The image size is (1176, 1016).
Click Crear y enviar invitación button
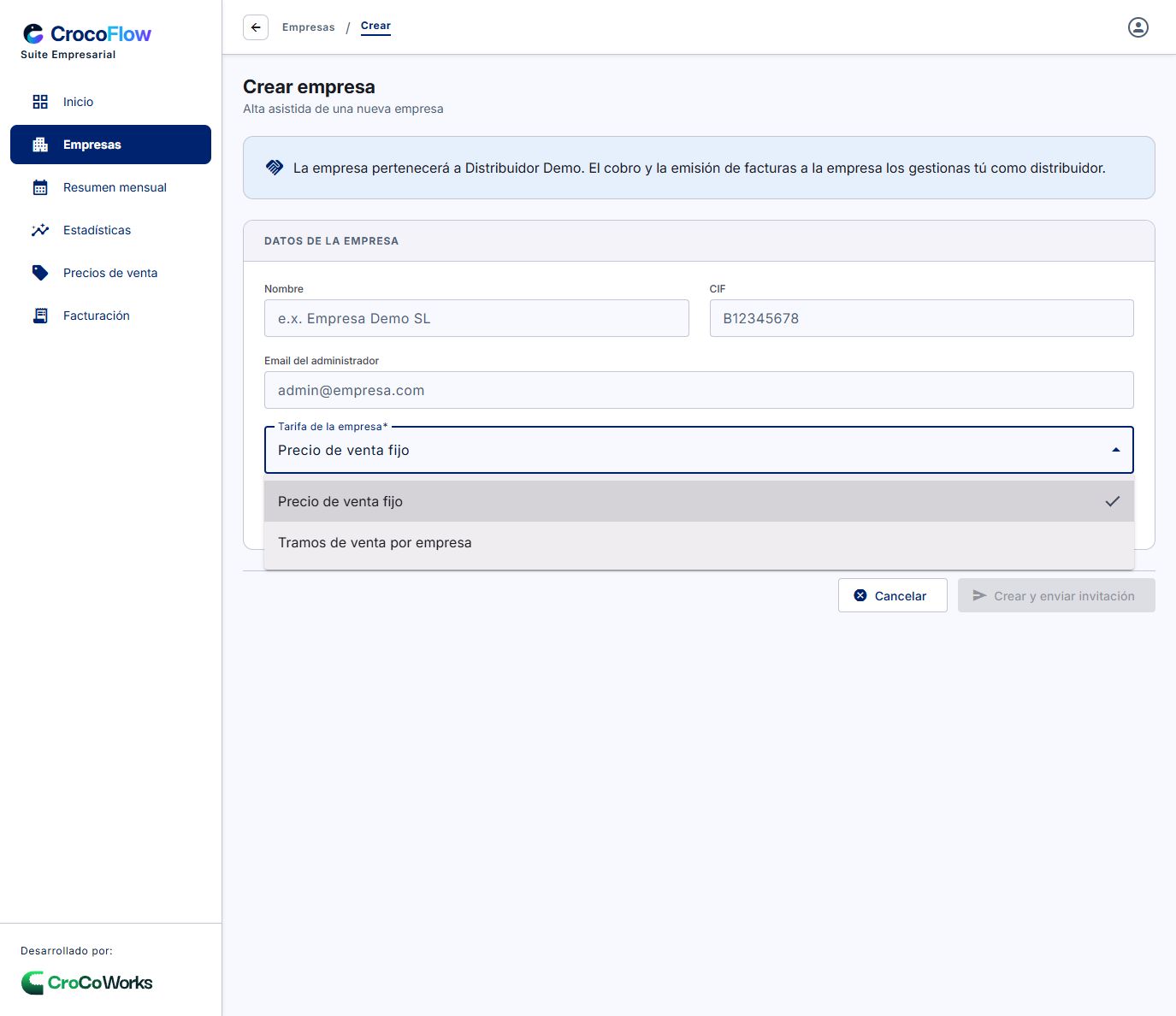[x=1056, y=595]
